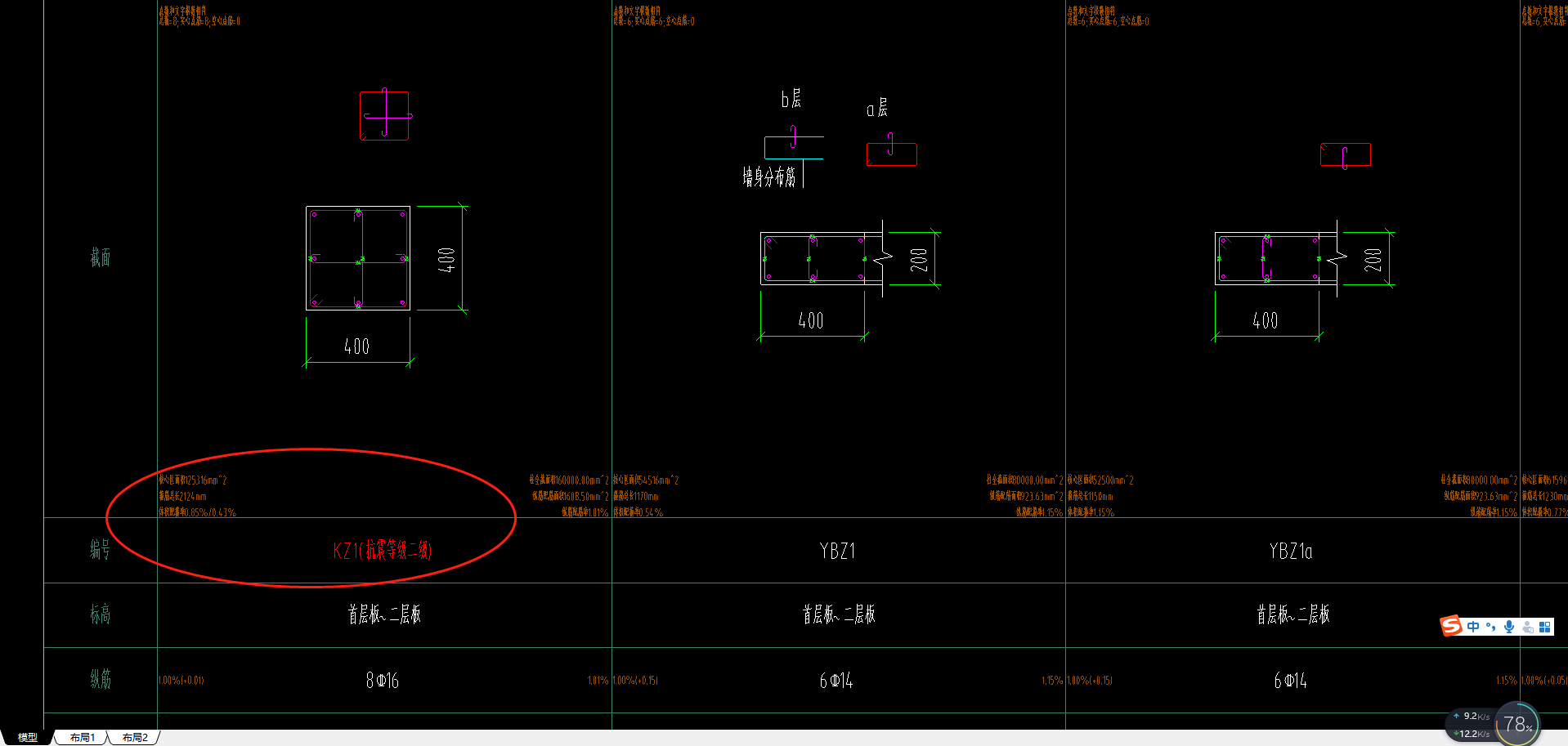Select the 墙身分布筋 annotation text
The image size is (1568, 746).
tap(769, 176)
